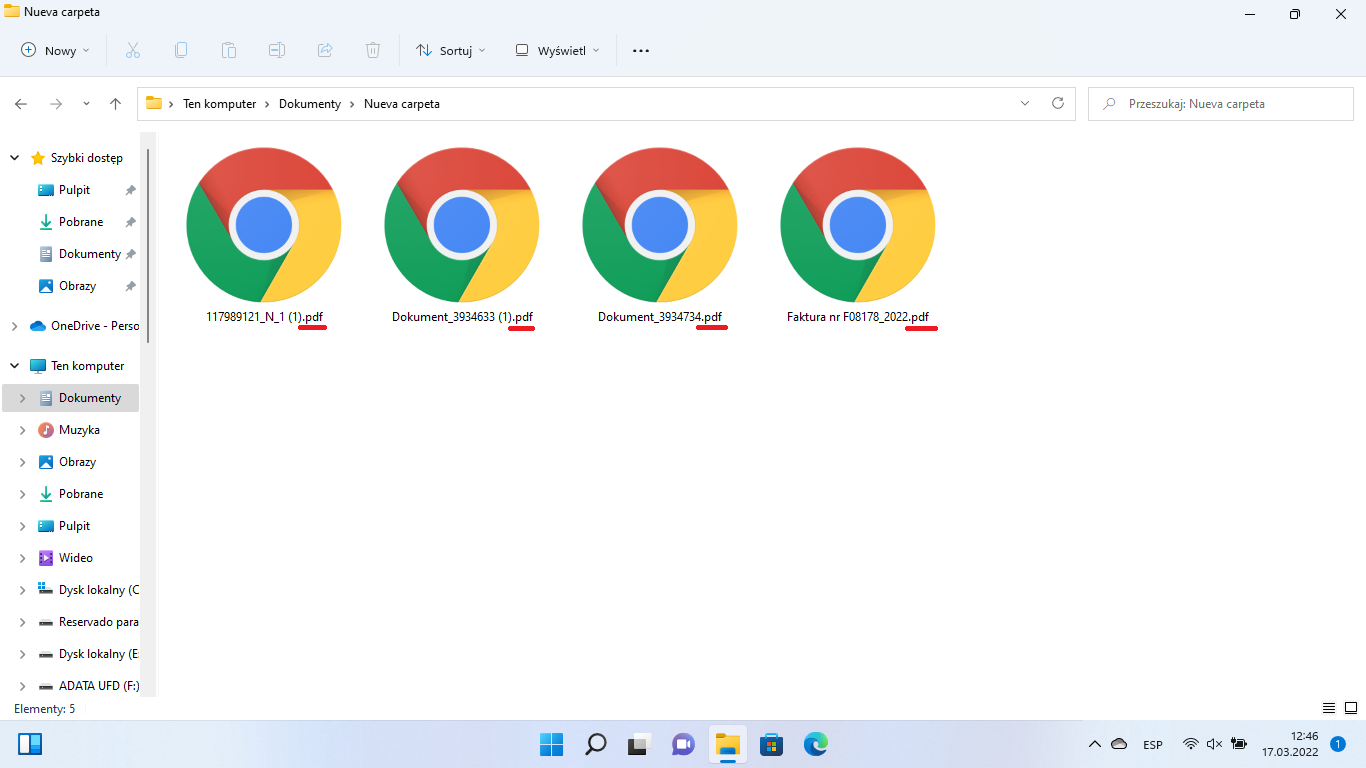Collapse the Szybki dostęp section
The width and height of the screenshot is (1366, 768).
point(14,158)
